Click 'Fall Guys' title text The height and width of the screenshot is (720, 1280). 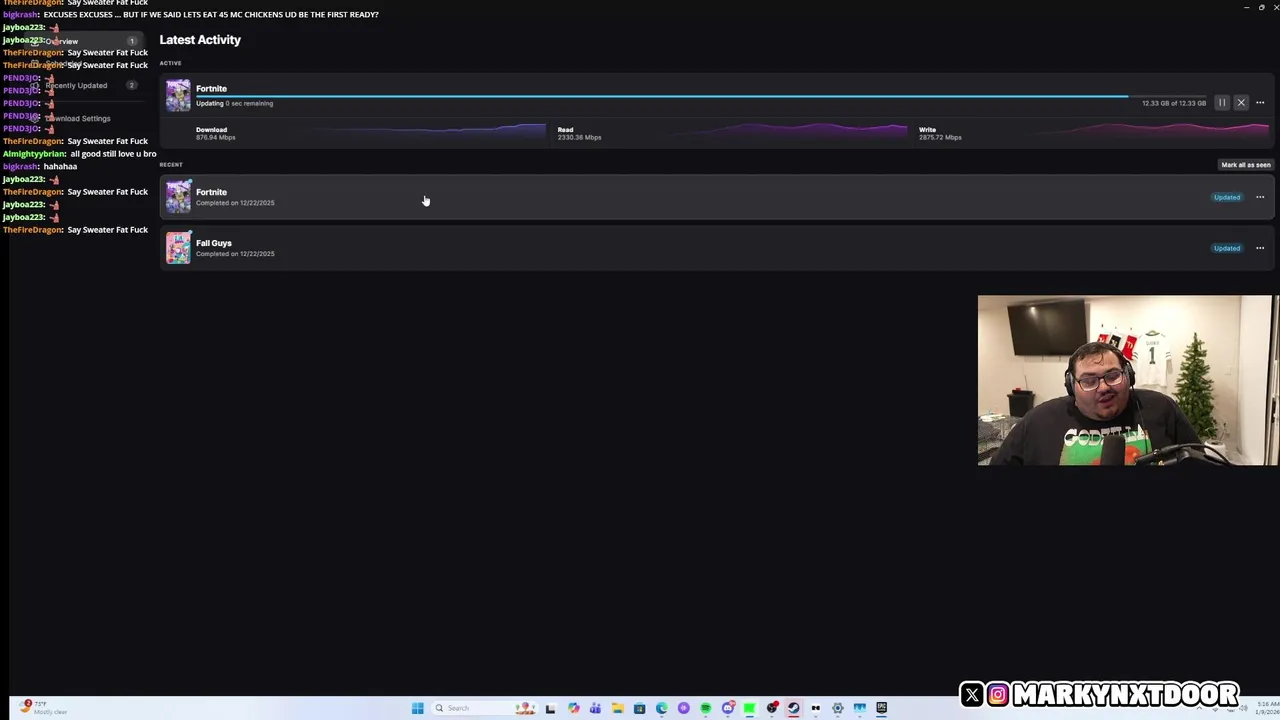tap(213, 243)
